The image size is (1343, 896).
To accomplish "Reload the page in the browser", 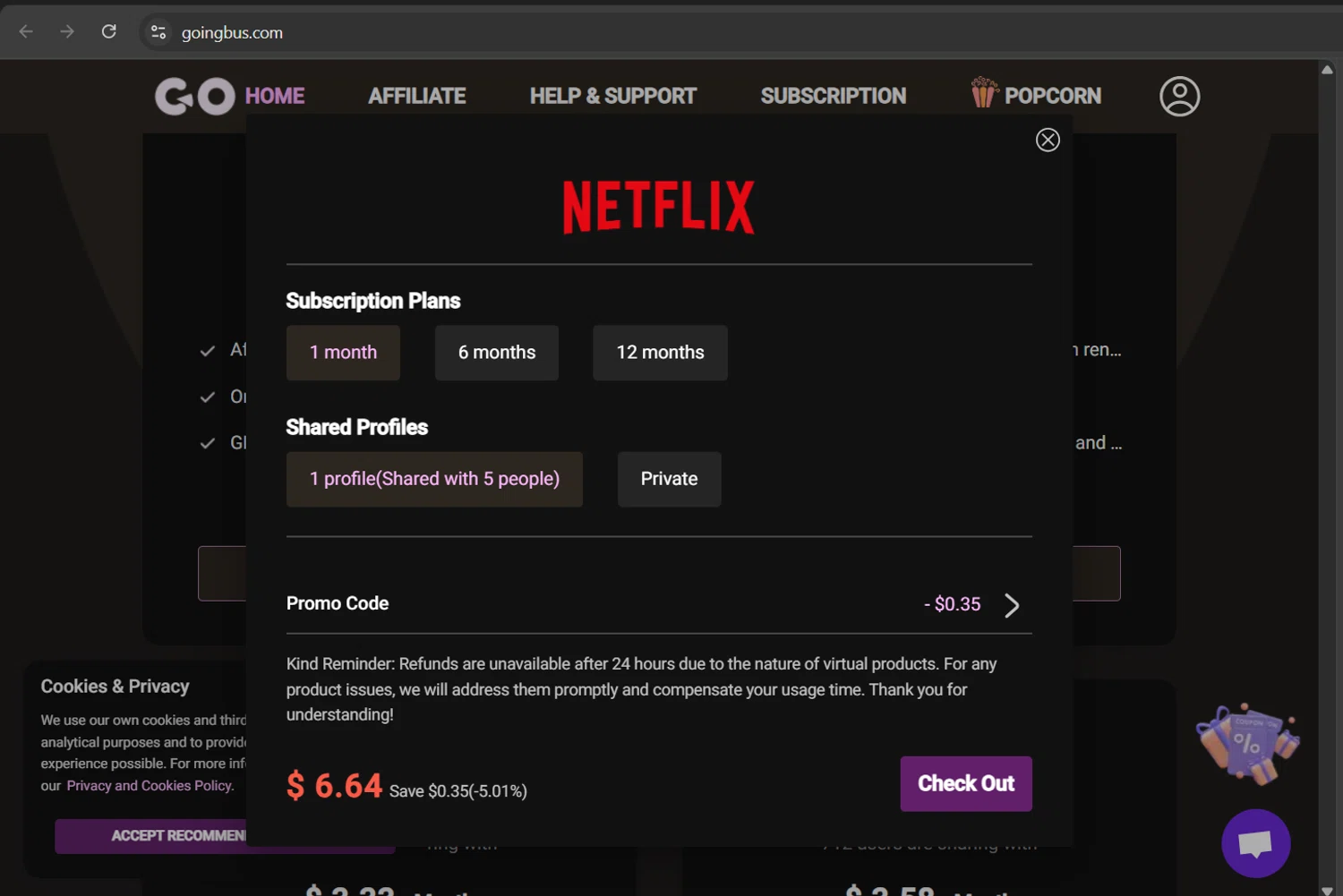I will 109,31.
